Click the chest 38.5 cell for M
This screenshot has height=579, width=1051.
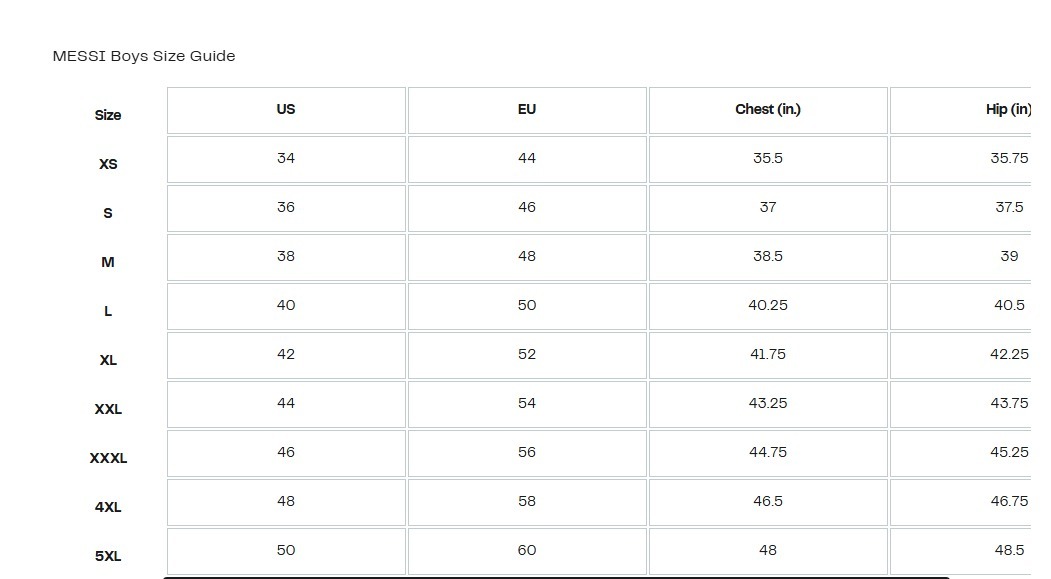point(768,256)
